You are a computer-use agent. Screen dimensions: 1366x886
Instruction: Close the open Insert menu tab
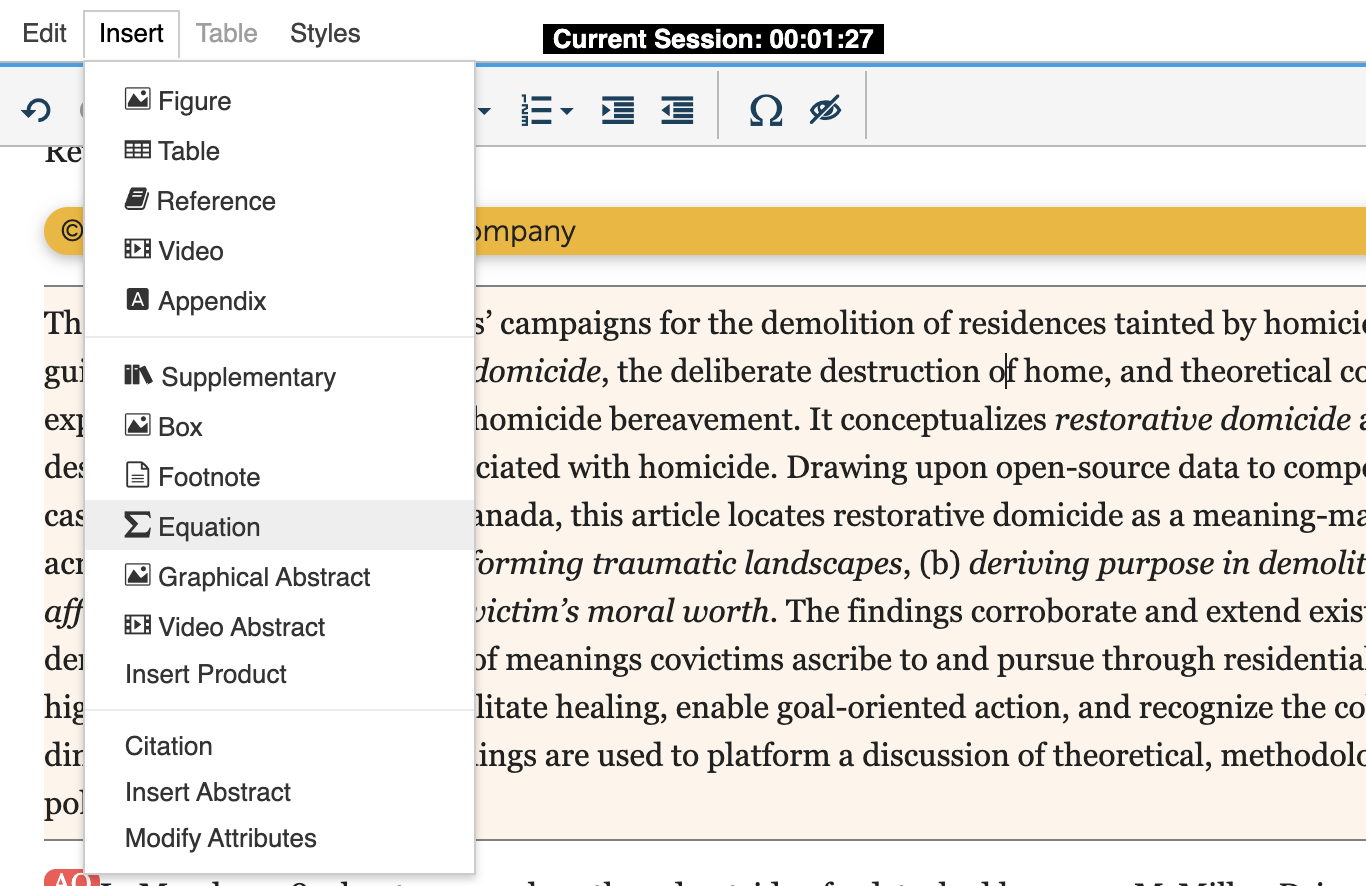click(x=131, y=33)
